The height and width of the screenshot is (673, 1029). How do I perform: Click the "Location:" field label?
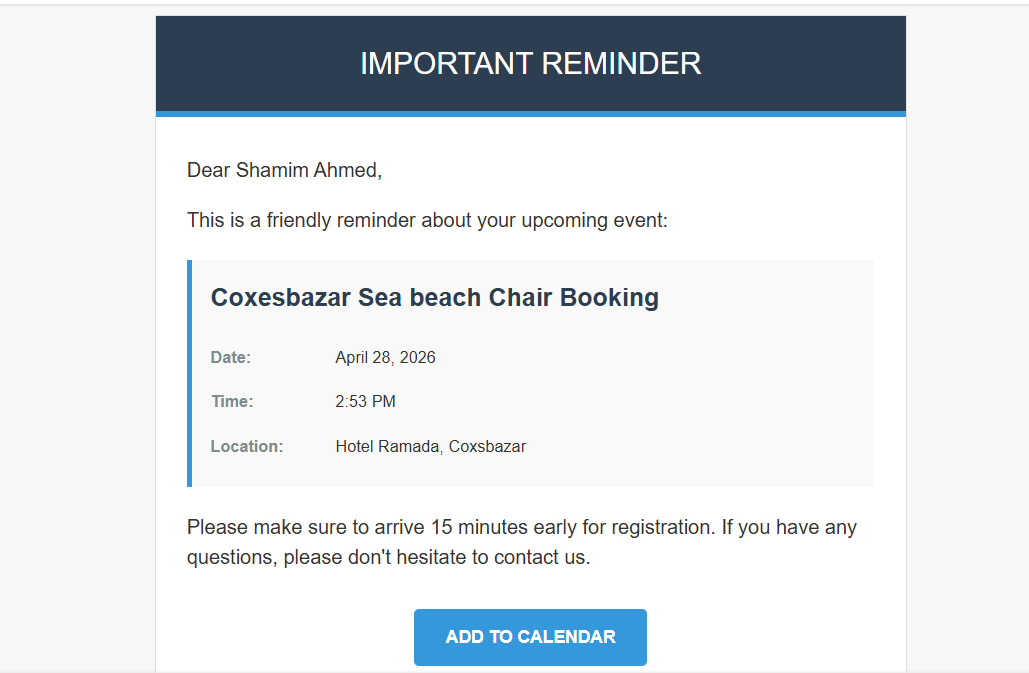(x=247, y=447)
